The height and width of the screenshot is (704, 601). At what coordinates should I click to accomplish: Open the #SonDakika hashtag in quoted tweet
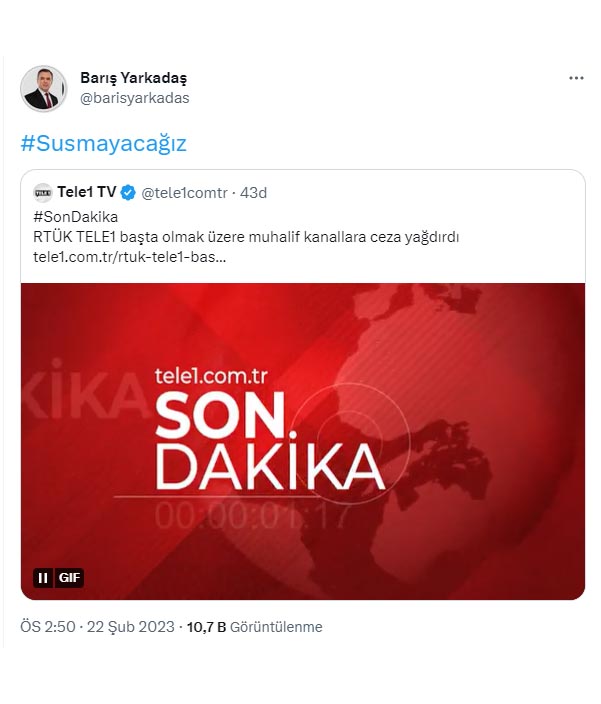75,217
